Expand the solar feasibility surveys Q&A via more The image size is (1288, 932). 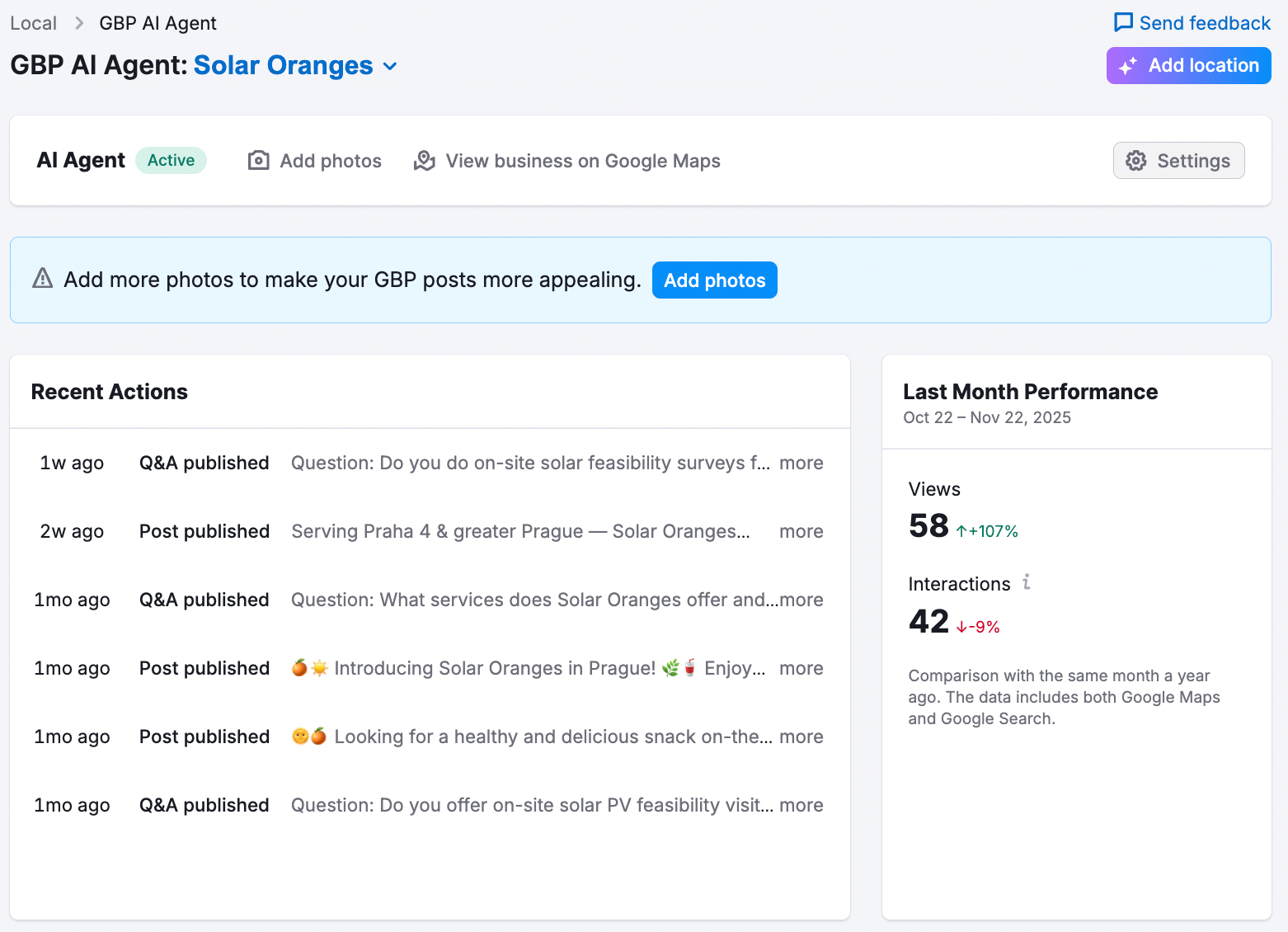click(801, 463)
